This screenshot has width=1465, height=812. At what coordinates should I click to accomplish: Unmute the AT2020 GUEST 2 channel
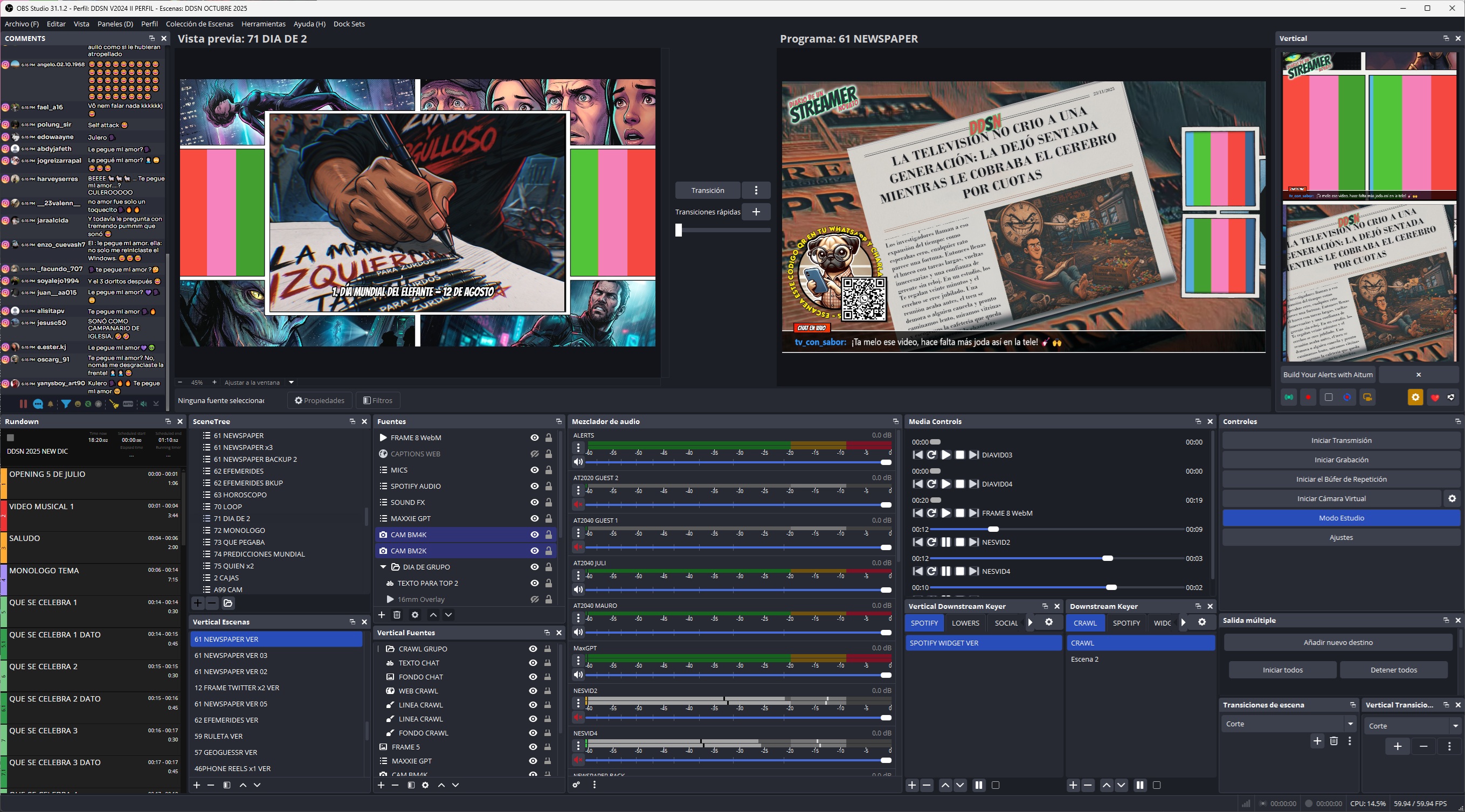(578, 504)
